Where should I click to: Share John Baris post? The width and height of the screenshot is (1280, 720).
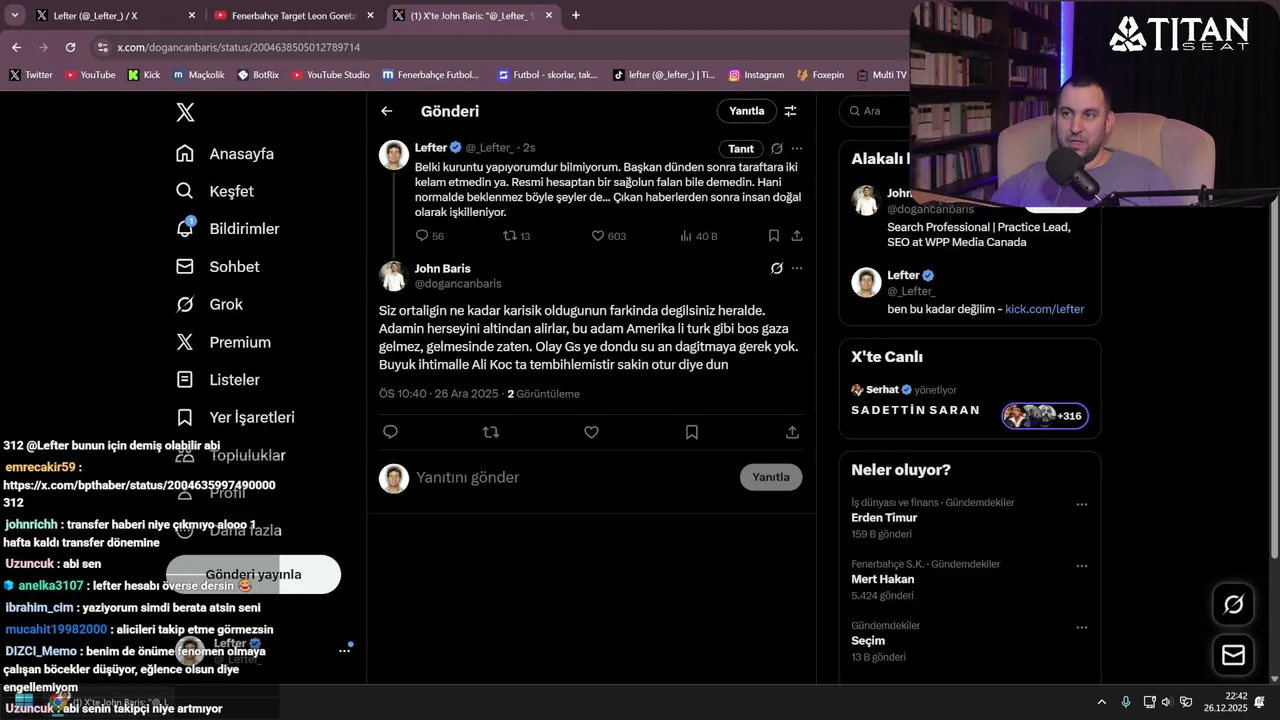(792, 432)
